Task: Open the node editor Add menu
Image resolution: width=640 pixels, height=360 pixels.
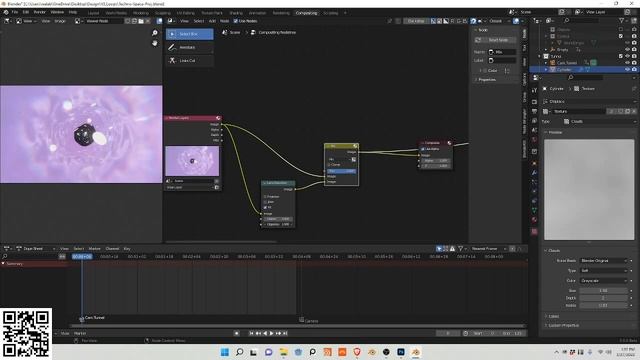Action: pyautogui.click(x=212, y=21)
